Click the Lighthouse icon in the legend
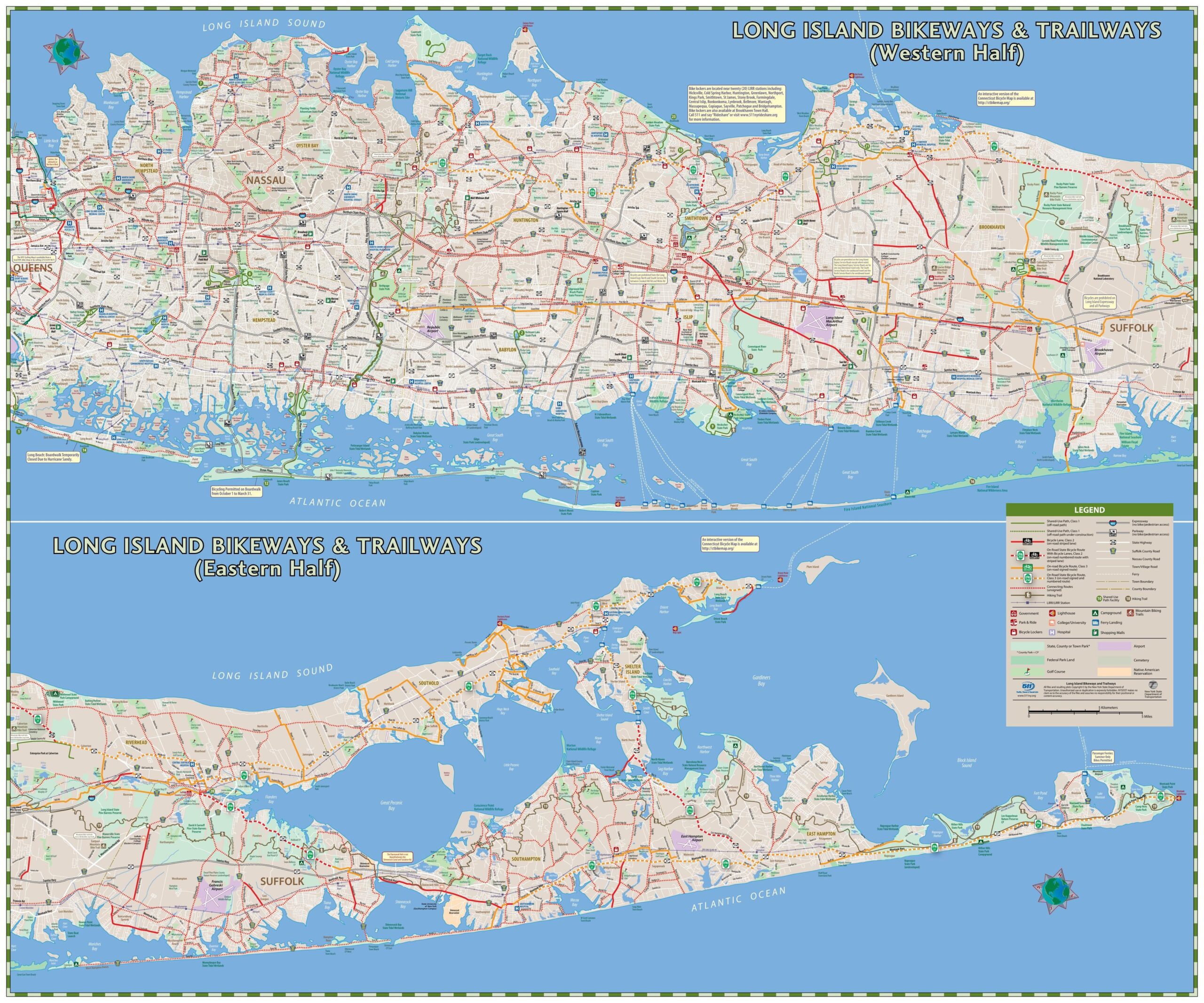 [1053, 614]
